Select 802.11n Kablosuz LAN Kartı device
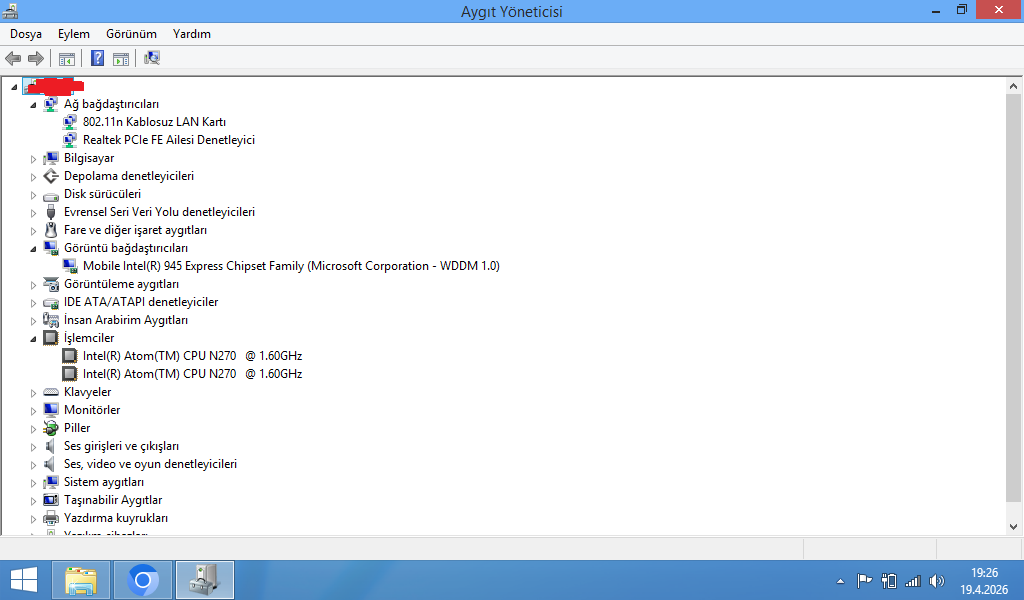The width and height of the screenshot is (1024, 600). (x=154, y=122)
